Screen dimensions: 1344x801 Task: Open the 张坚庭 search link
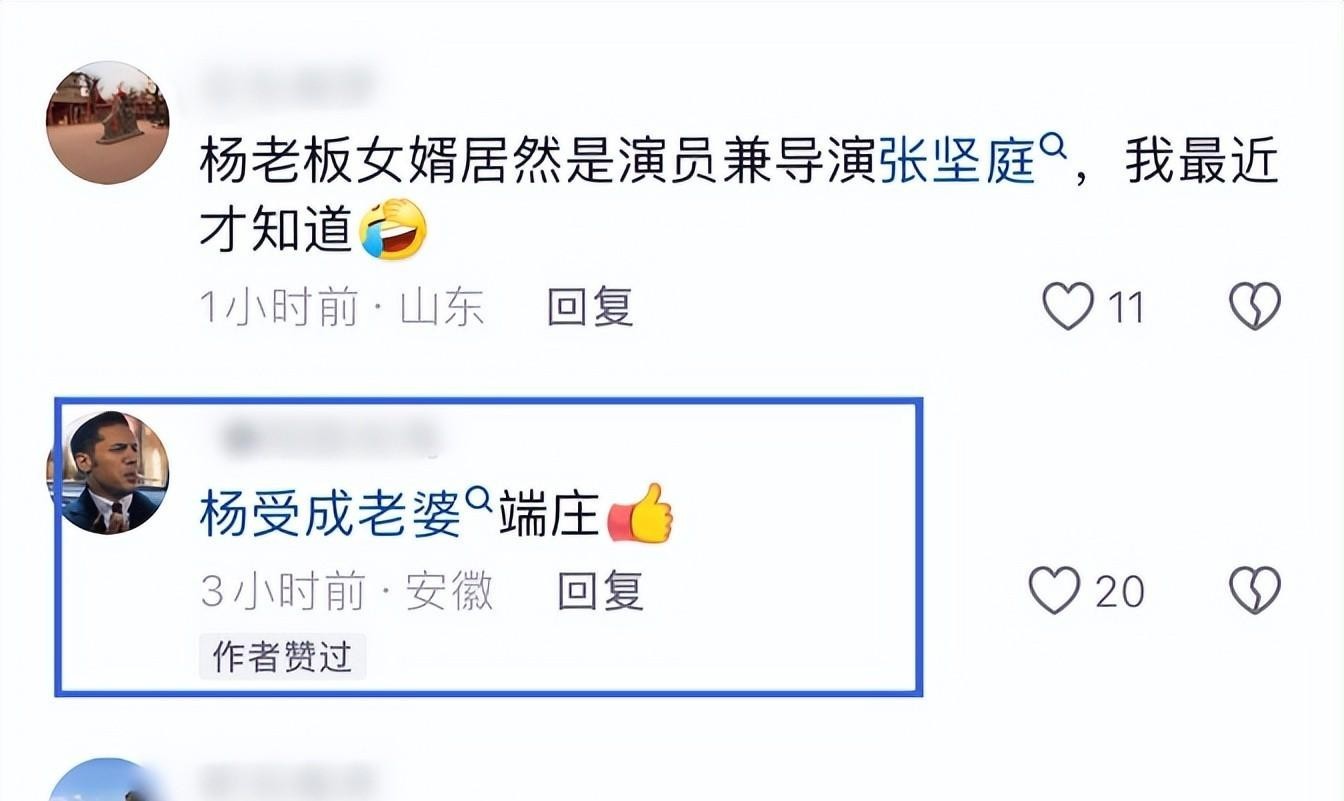[x=957, y=162]
